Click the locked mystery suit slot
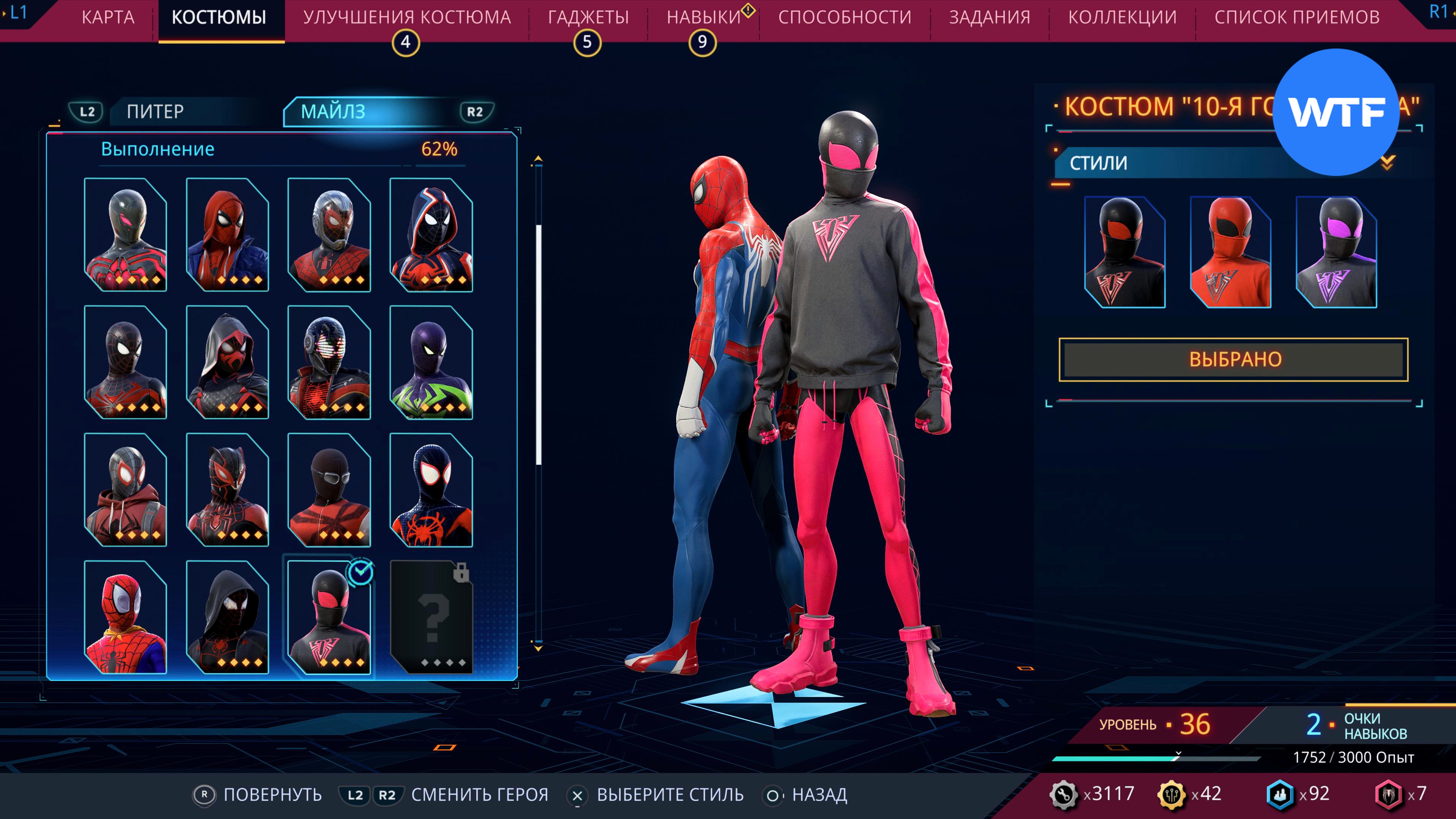This screenshot has height=819, width=1456. click(x=431, y=617)
